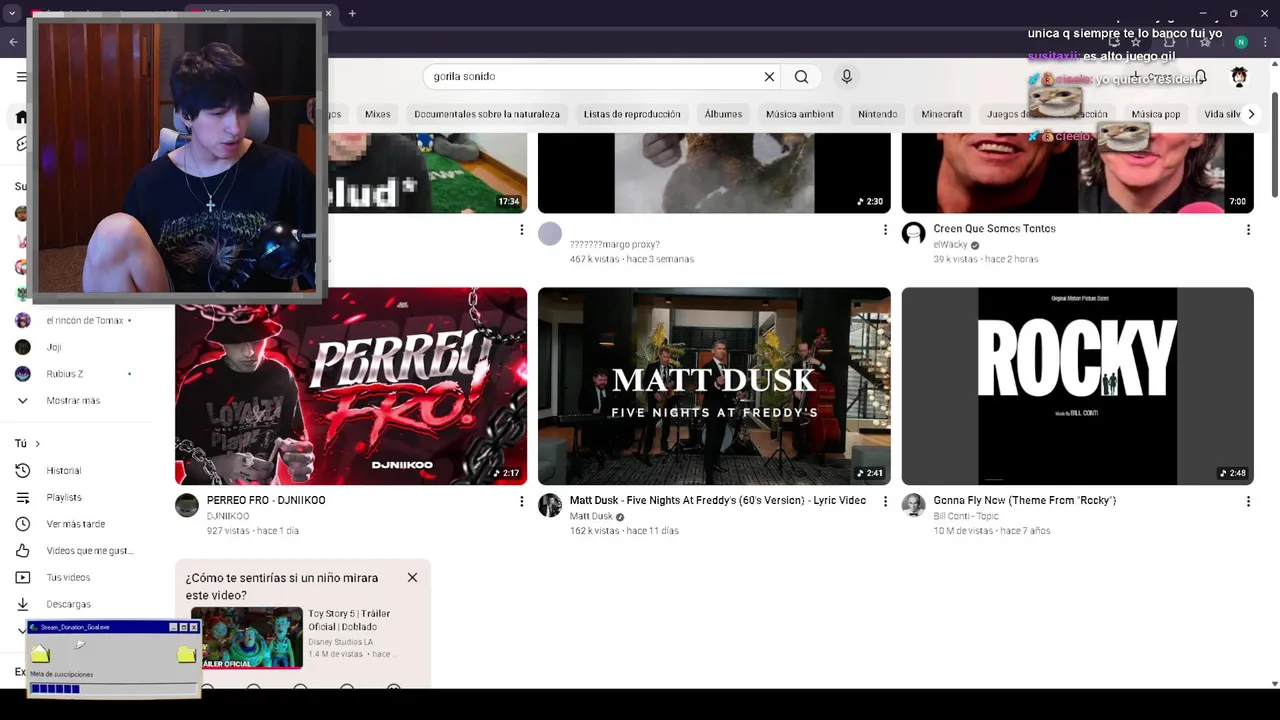This screenshot has height=720, width=1280.
Task: Select the Álbumes chip
Action: (723, 114)
